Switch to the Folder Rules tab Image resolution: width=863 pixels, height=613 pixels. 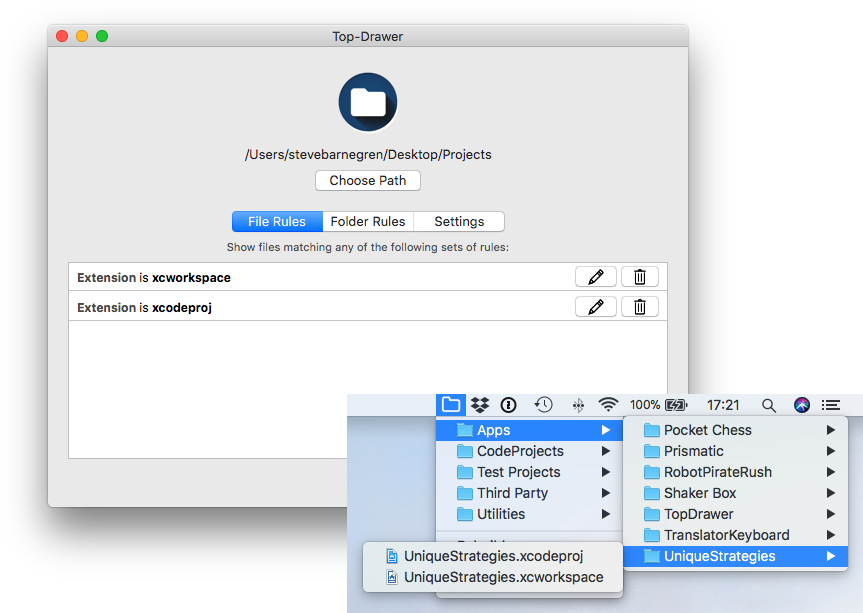coord(368,221)
